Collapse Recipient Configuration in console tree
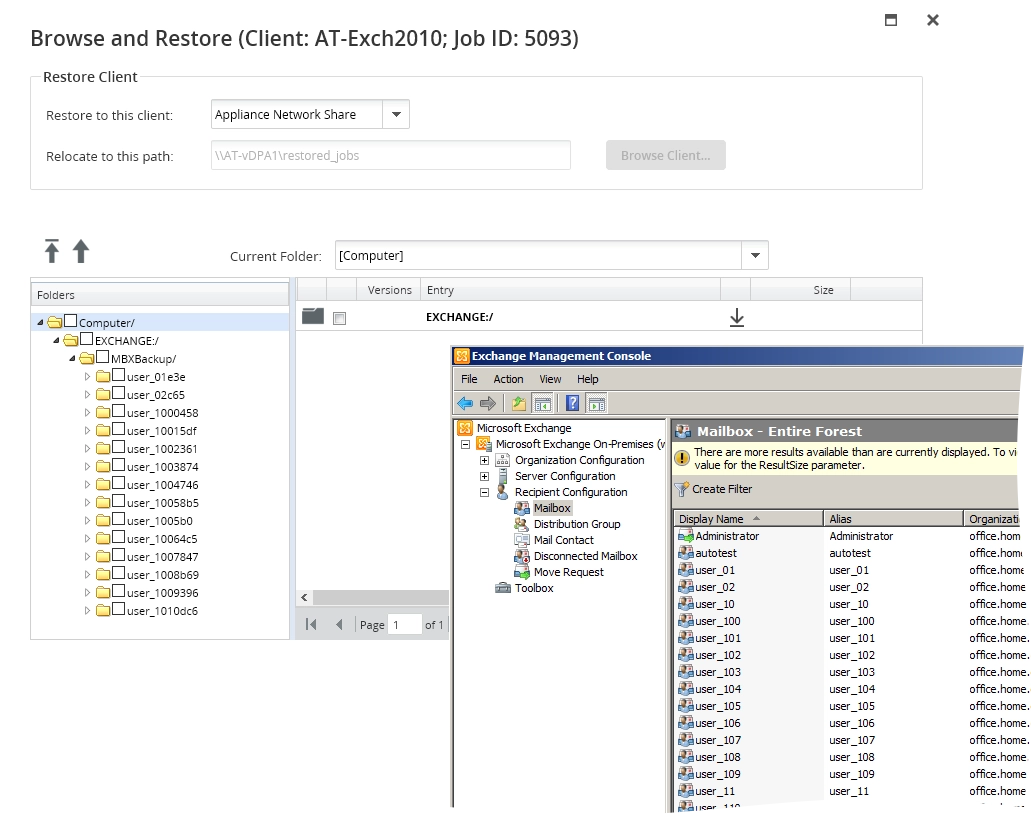 485,492
